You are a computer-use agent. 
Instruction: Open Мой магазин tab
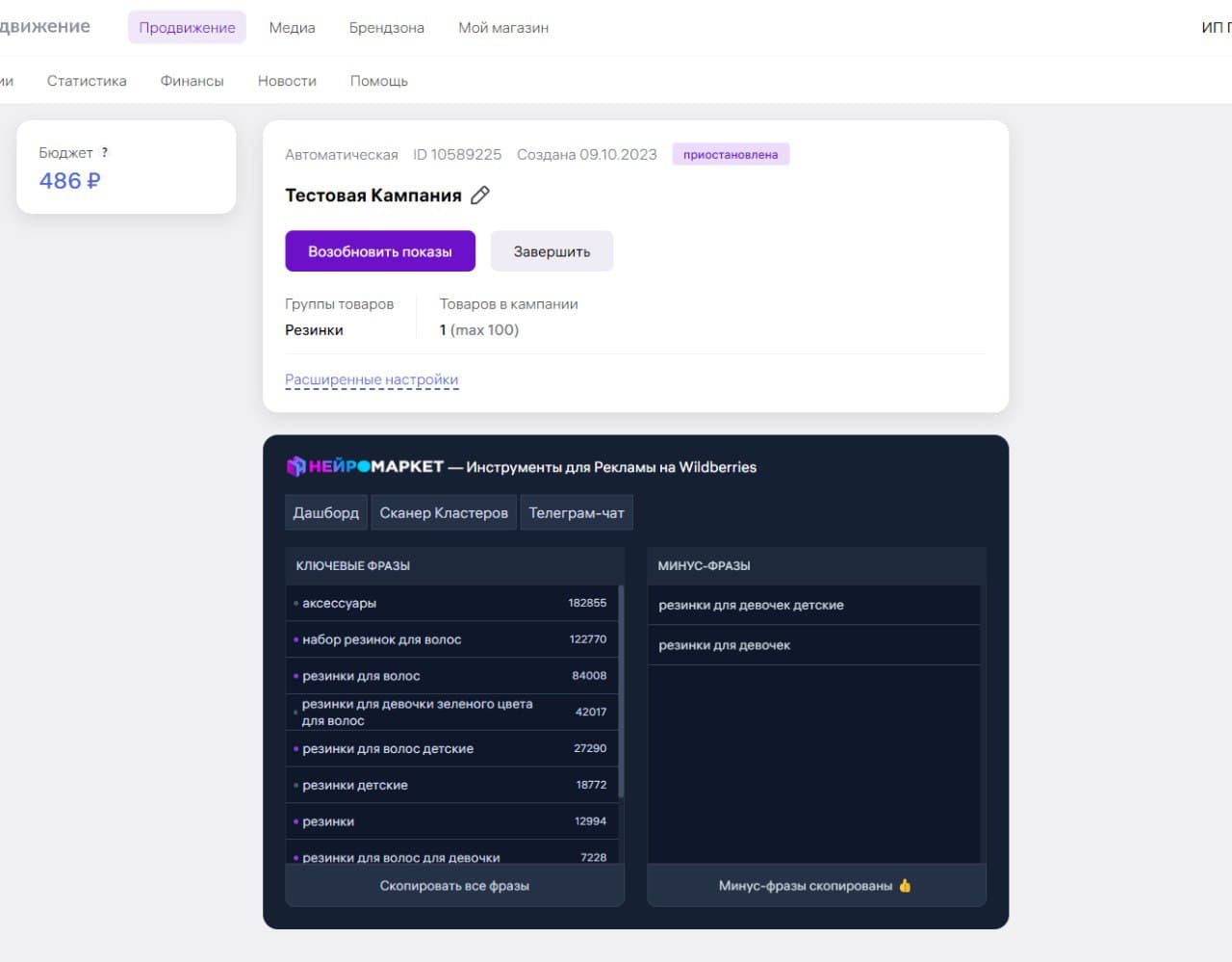(x=503, y=27)
